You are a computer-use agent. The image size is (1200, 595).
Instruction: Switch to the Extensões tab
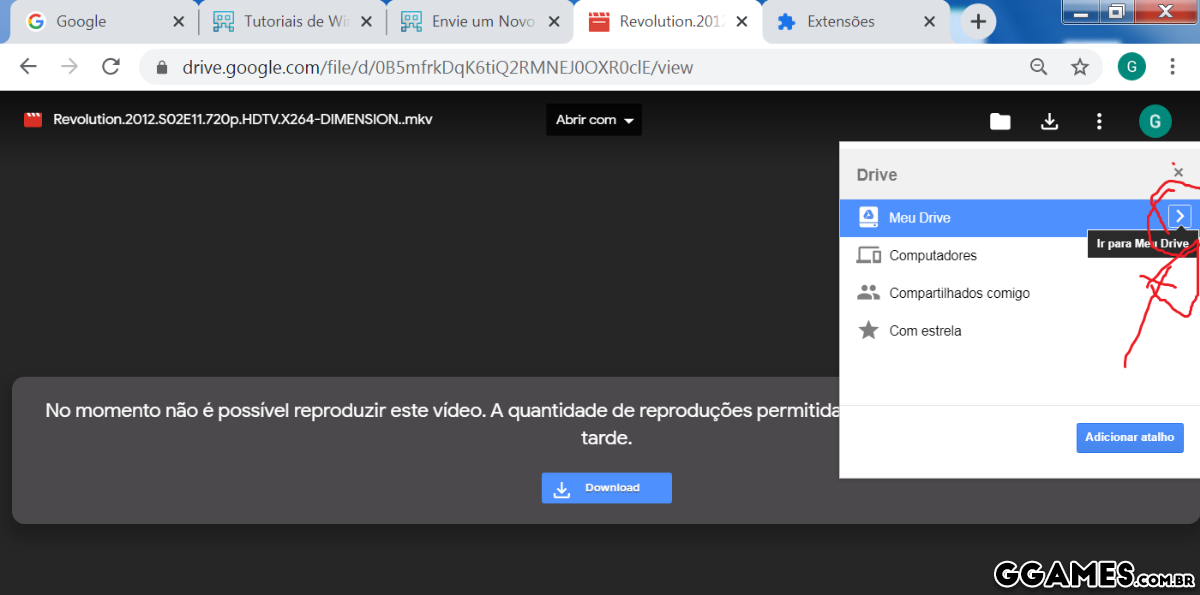click(x=840, y=22)
